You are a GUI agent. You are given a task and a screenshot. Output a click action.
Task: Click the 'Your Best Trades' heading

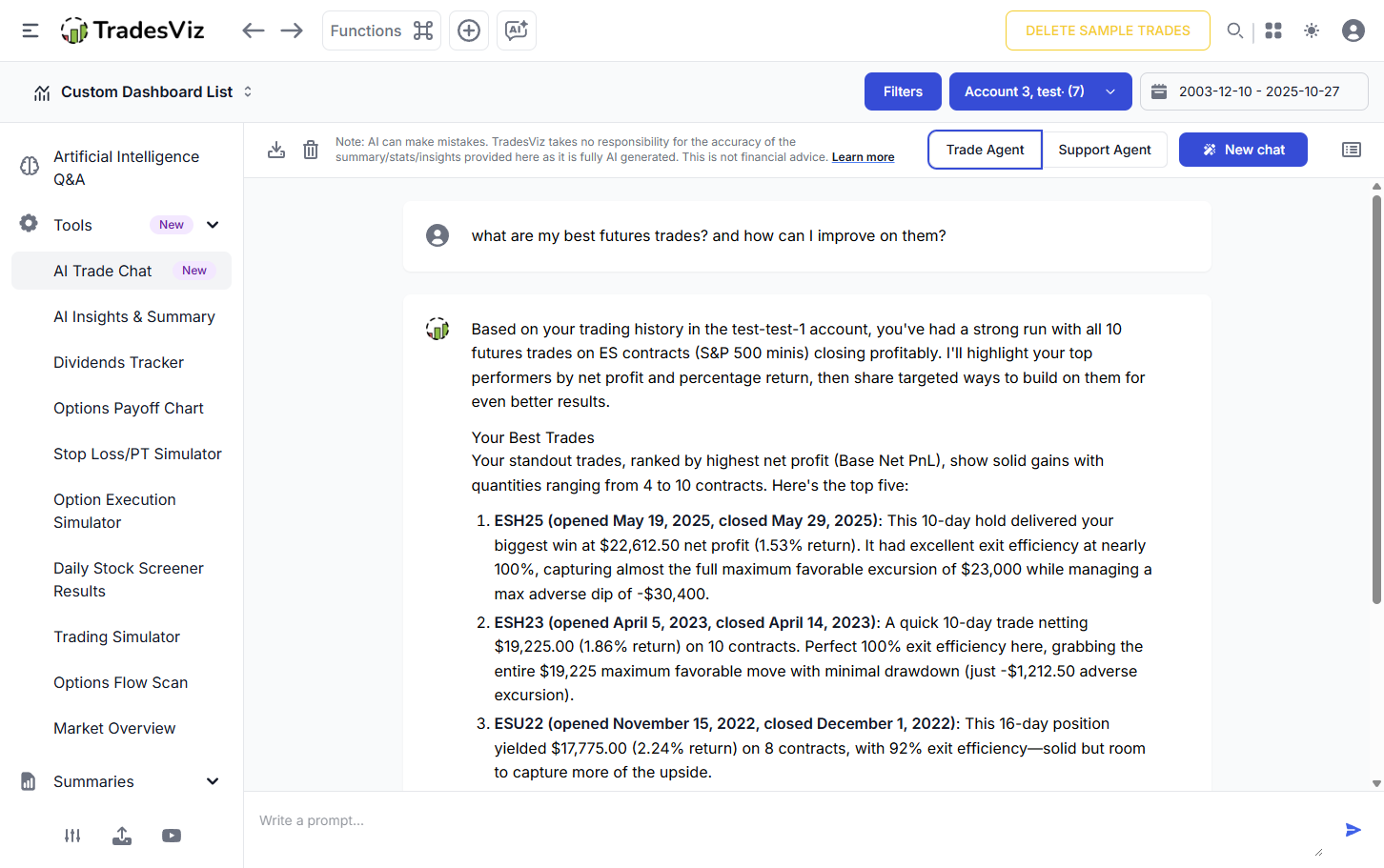pyautogui.click(x=533, y=438)
